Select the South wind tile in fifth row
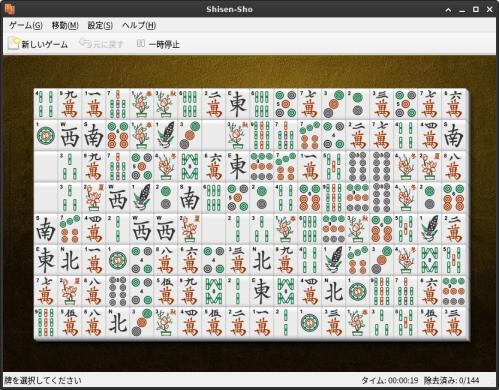 pos(46,229)
